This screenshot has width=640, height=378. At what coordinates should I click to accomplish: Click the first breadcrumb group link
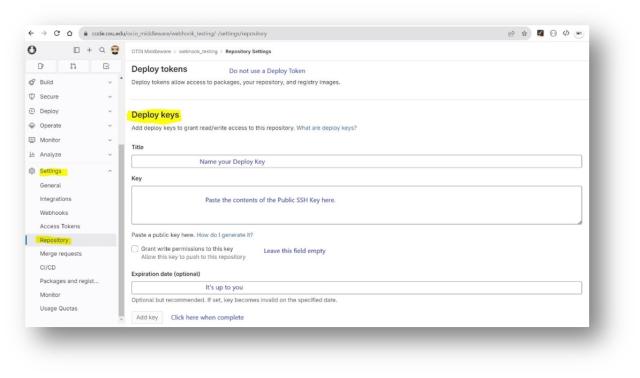151,51
